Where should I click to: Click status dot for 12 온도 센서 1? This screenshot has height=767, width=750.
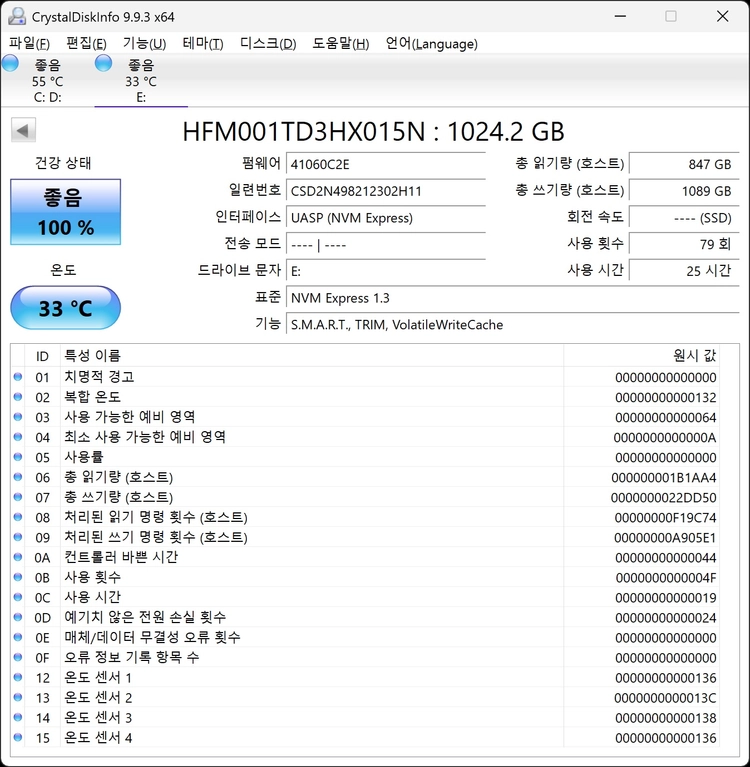[18, 677]
